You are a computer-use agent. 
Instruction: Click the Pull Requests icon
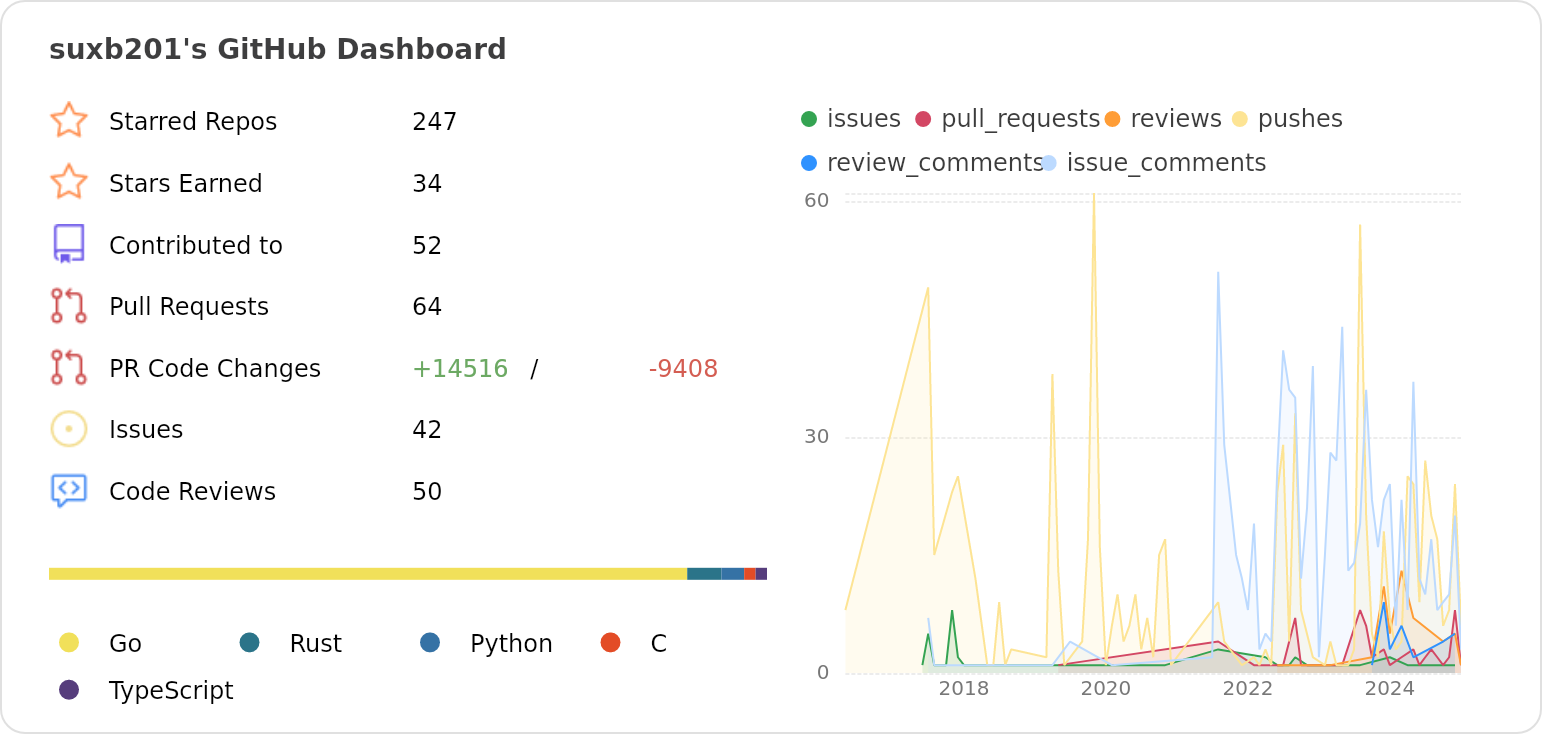tap(69, 306)
